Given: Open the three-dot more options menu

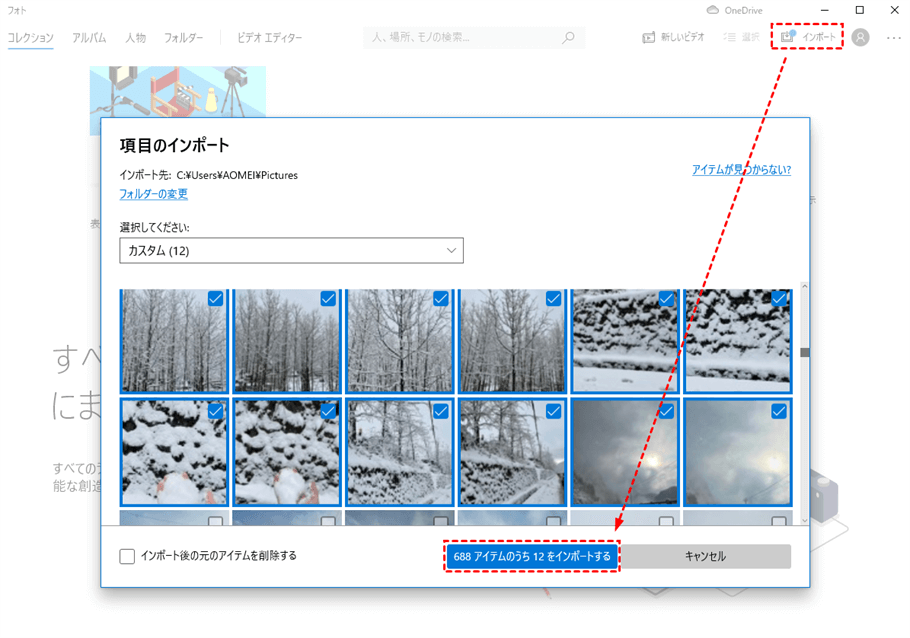Looking at the screenshot, I should [893, 38].
